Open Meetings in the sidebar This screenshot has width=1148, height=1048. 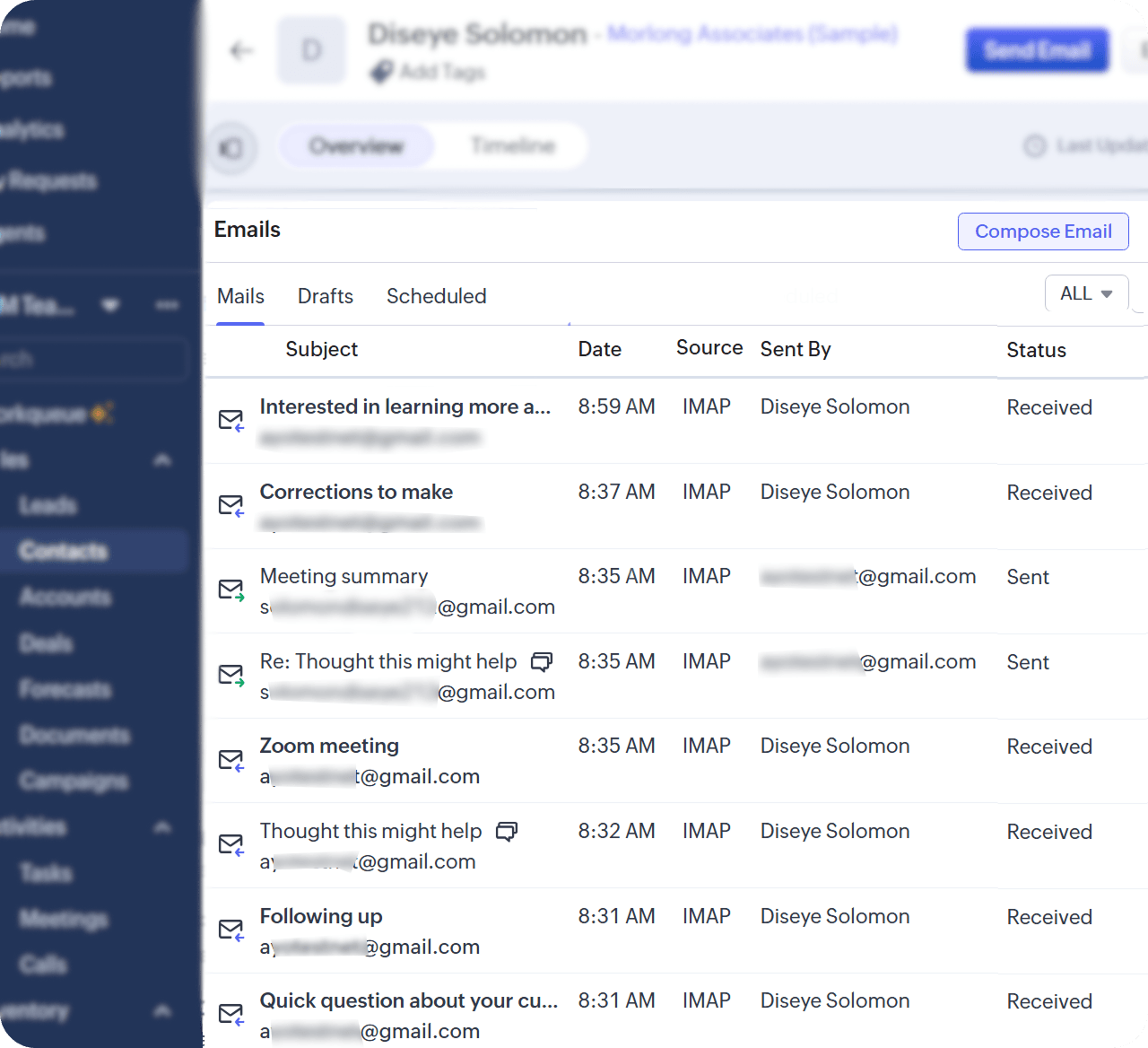(64, 919)
